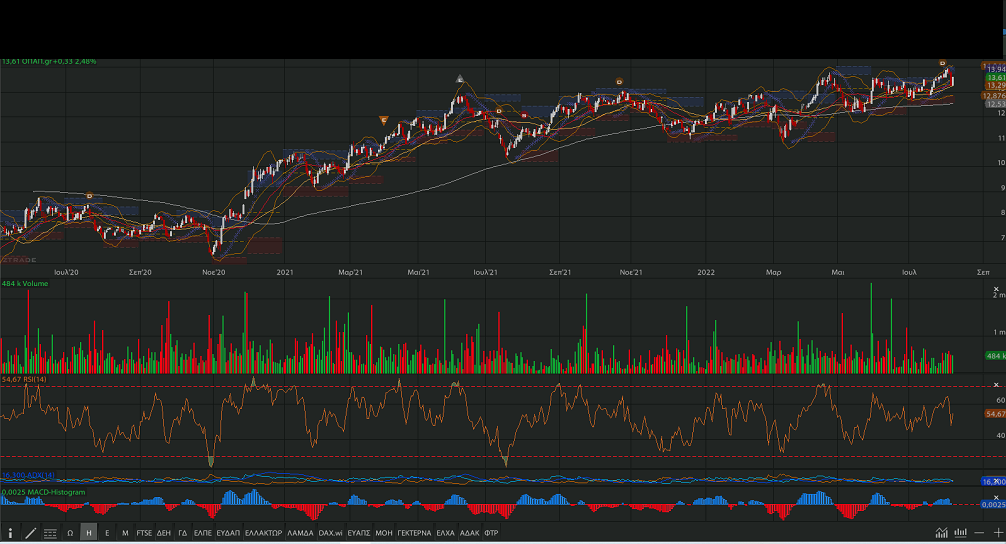
Task: Click the Νοε'20 date axis label
Action: (214, 273)
